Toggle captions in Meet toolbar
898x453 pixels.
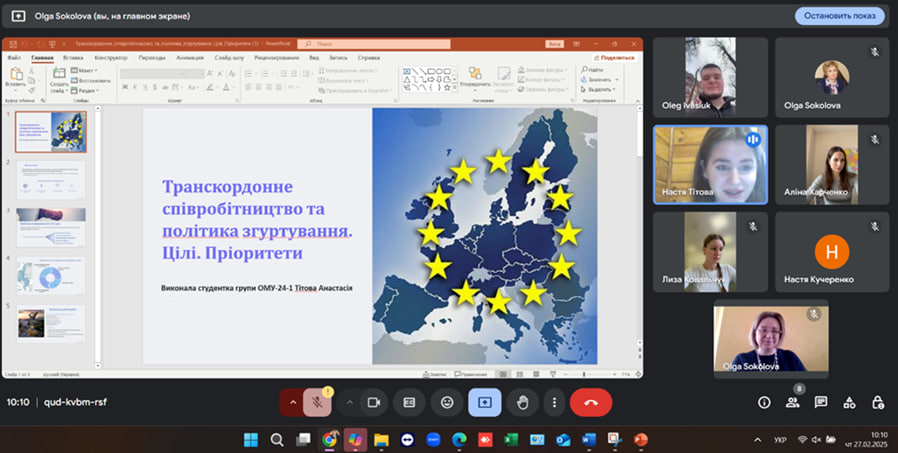pyautogui.click(x=409, y=403)
